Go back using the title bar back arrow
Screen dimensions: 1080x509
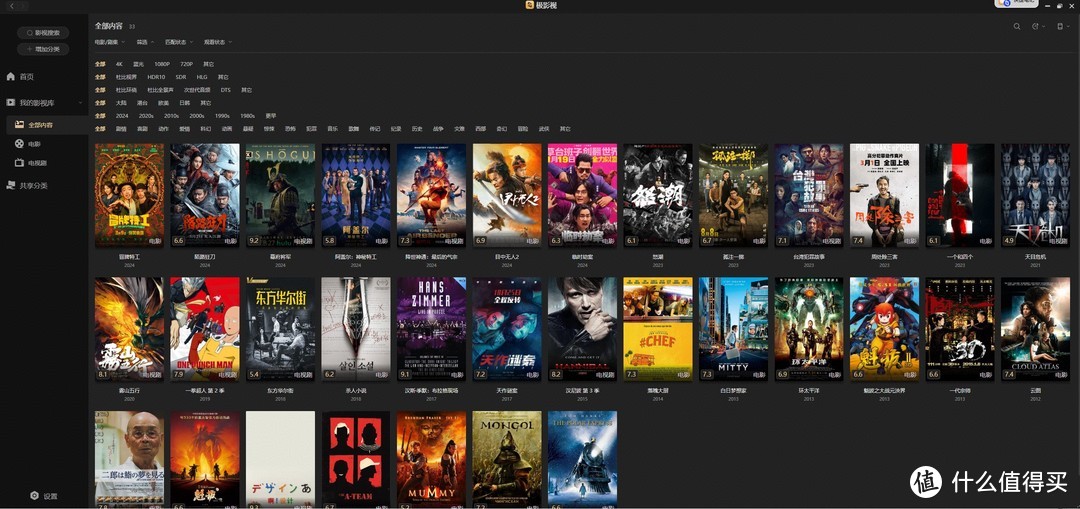pos(12,6)
